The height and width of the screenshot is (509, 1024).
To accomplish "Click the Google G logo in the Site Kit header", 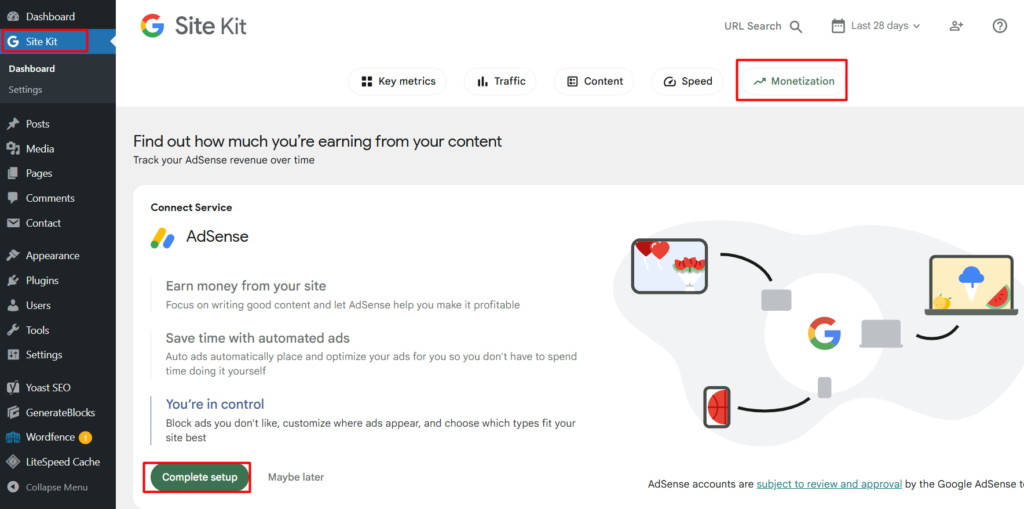I will (152, 26).
